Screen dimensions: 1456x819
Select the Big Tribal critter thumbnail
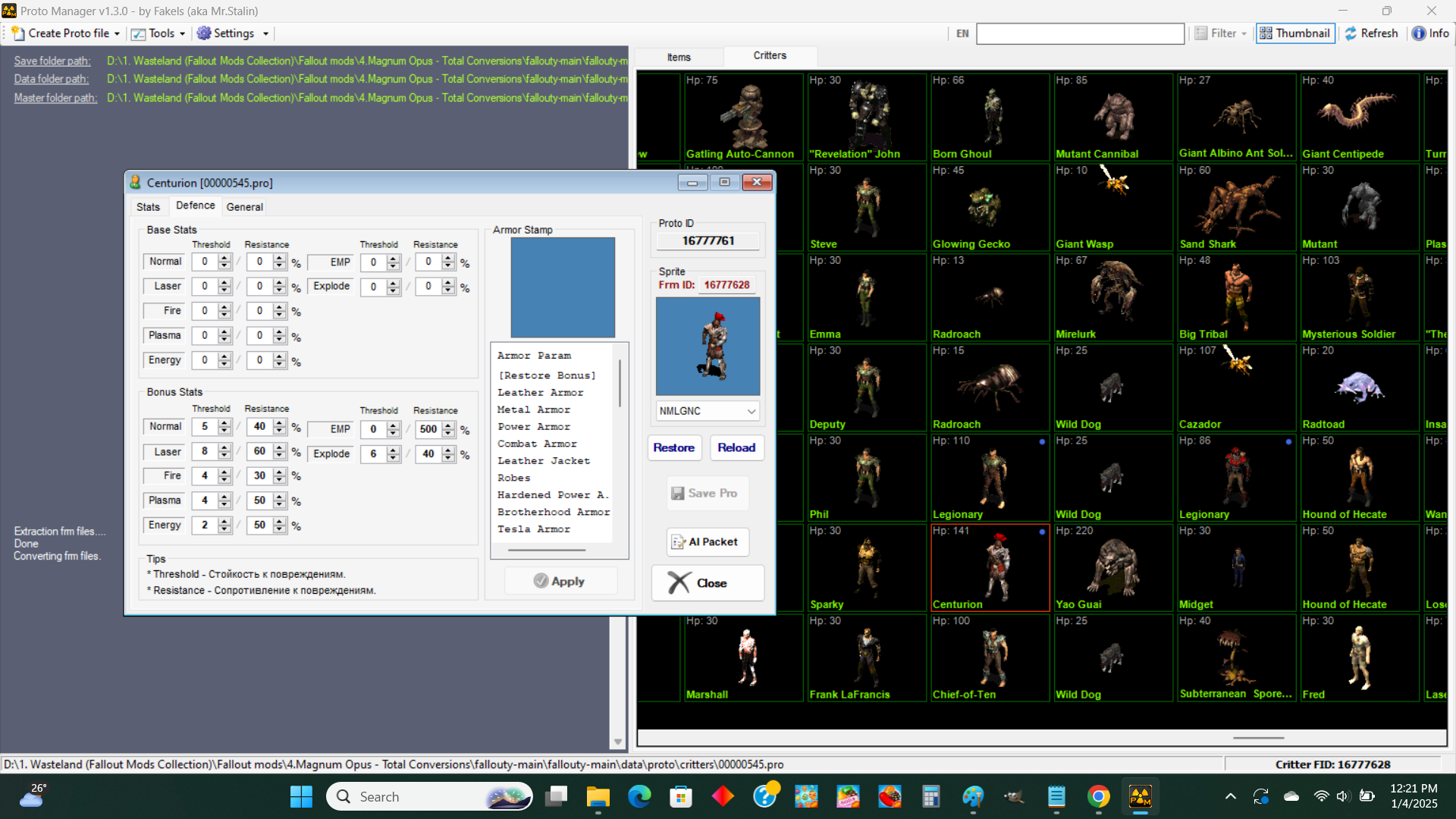click(1236, 297)
